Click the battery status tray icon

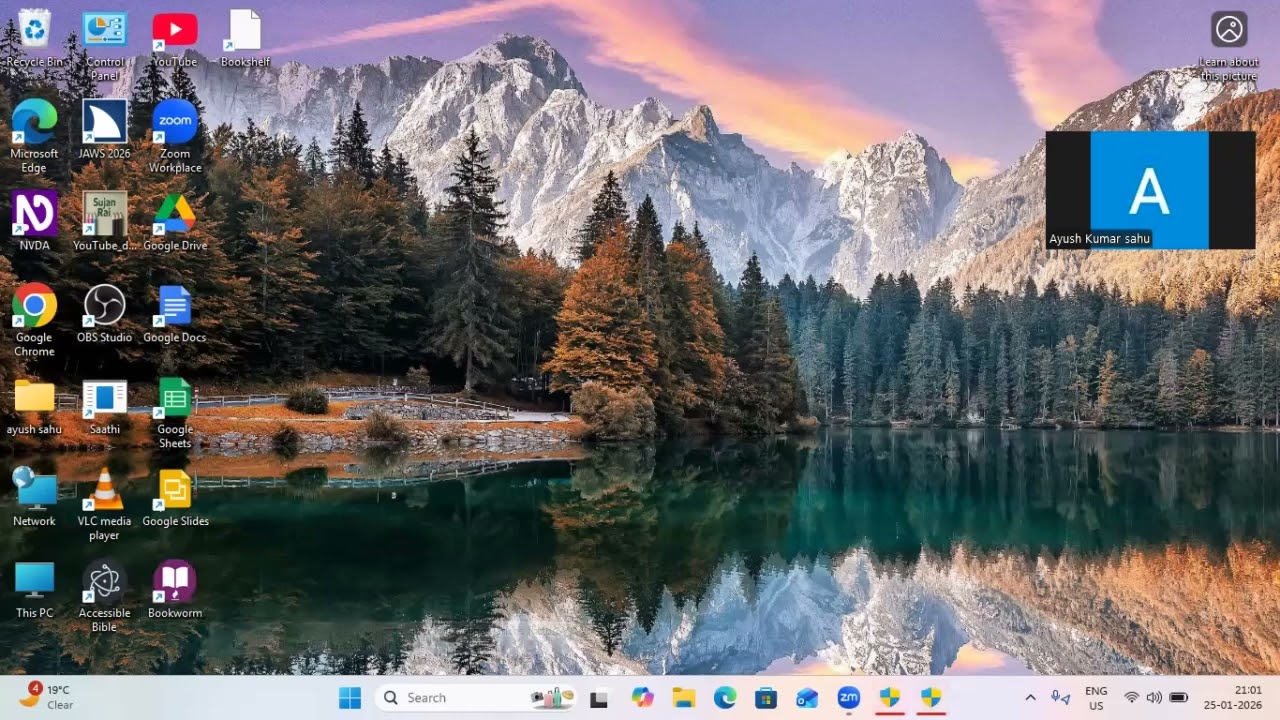1178,698
